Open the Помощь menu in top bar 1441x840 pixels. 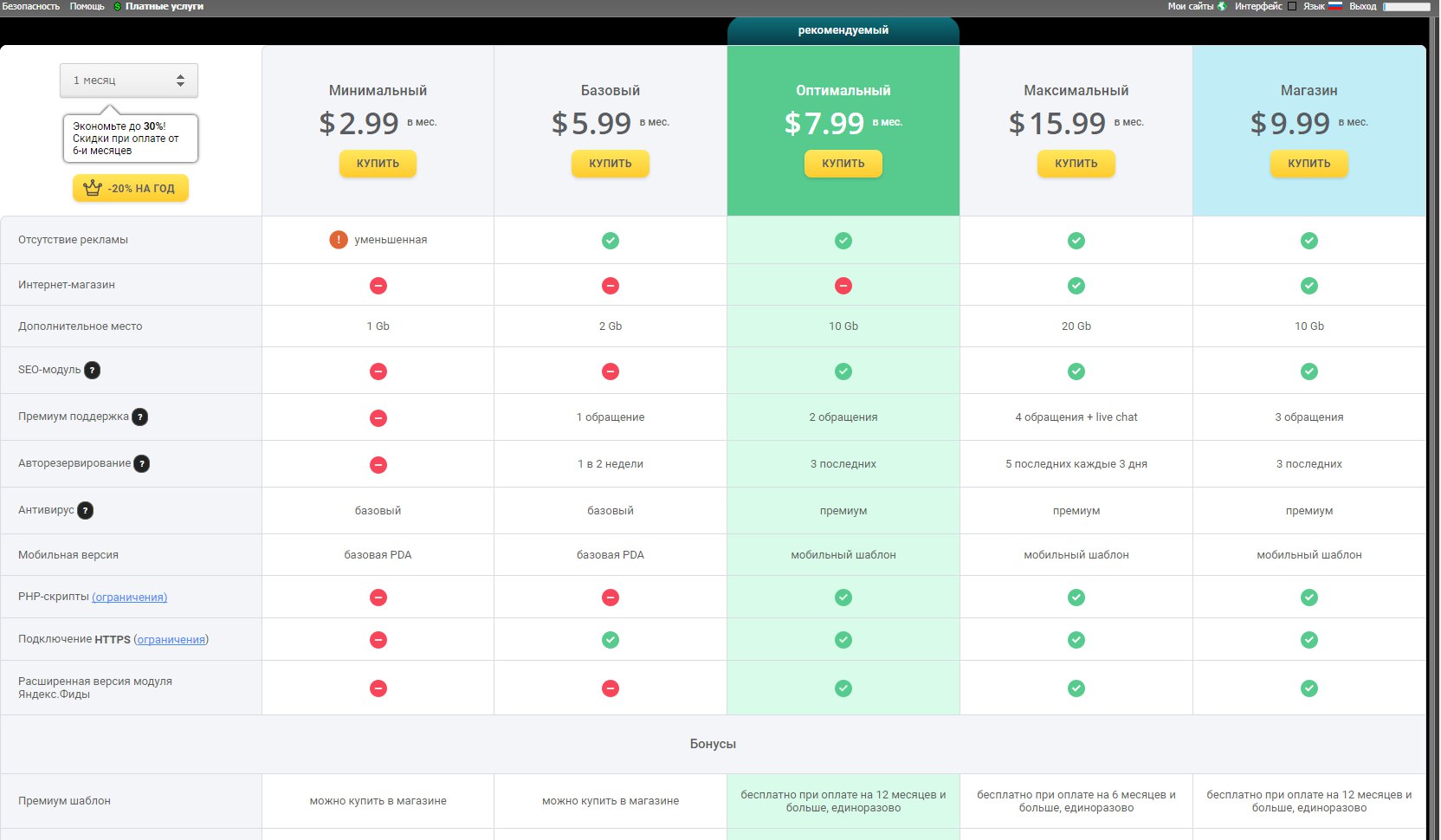(x=87, y=6)
